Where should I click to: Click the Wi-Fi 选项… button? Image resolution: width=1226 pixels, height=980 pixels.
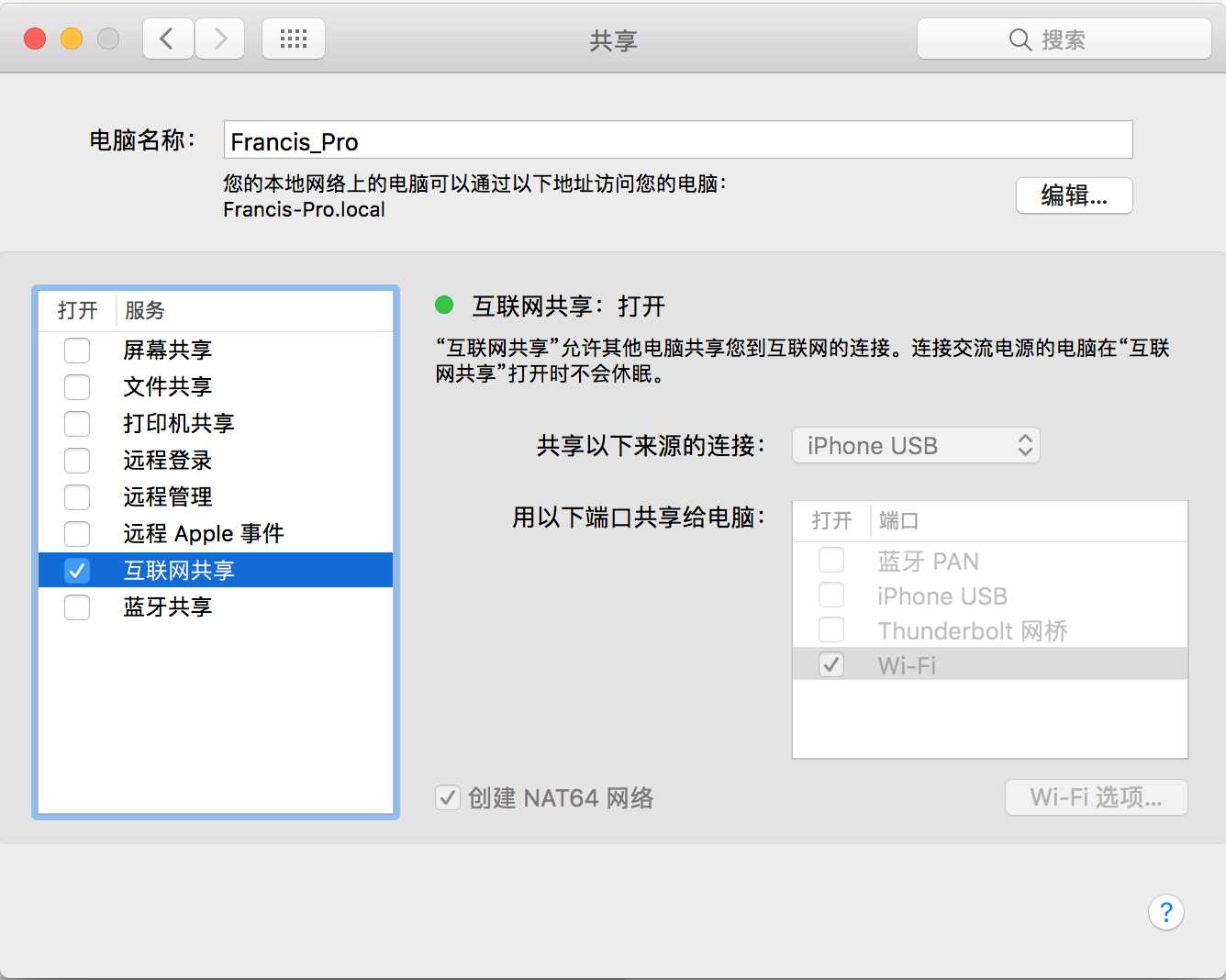[1096, 797]
